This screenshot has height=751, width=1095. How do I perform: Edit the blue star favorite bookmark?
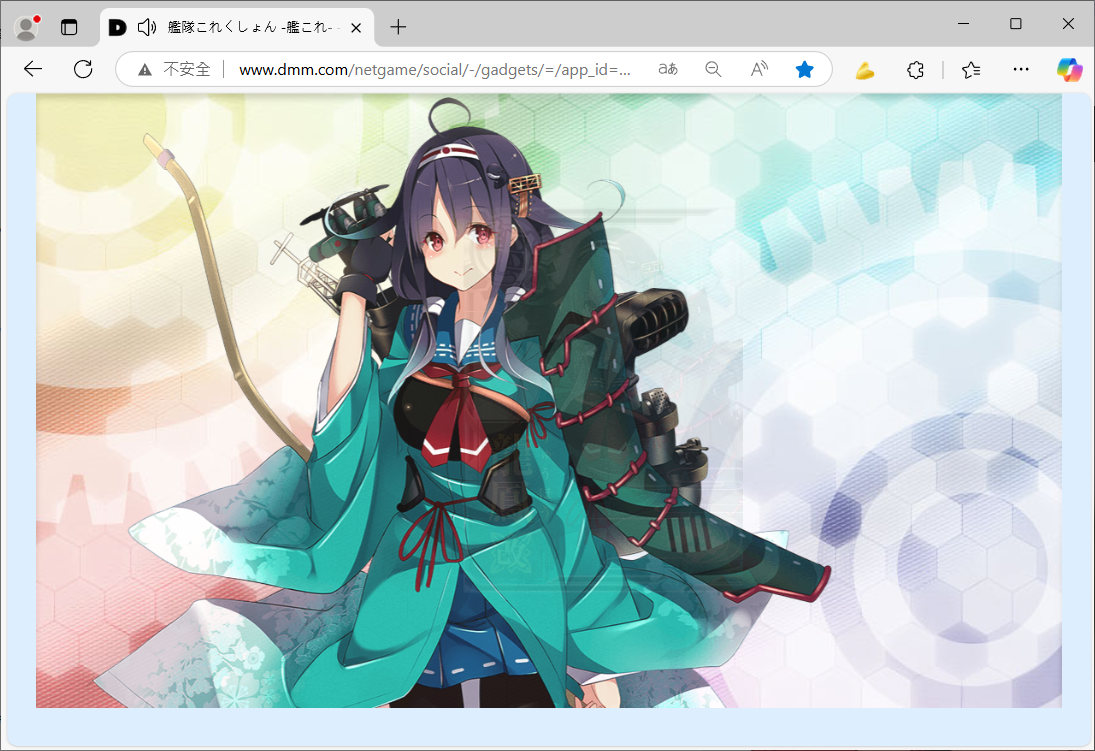tap(804, 69)
